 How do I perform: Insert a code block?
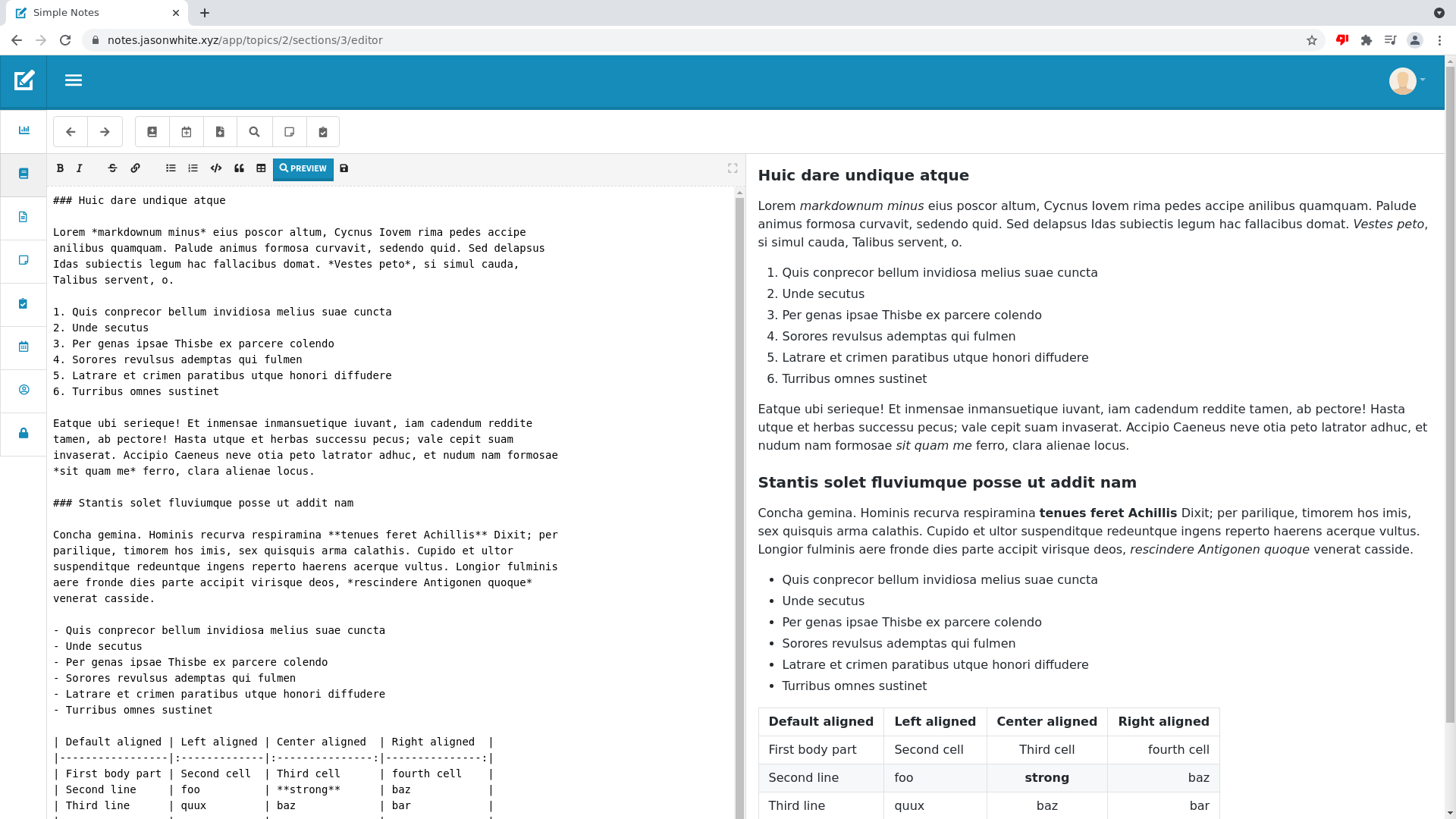[216, 168]
